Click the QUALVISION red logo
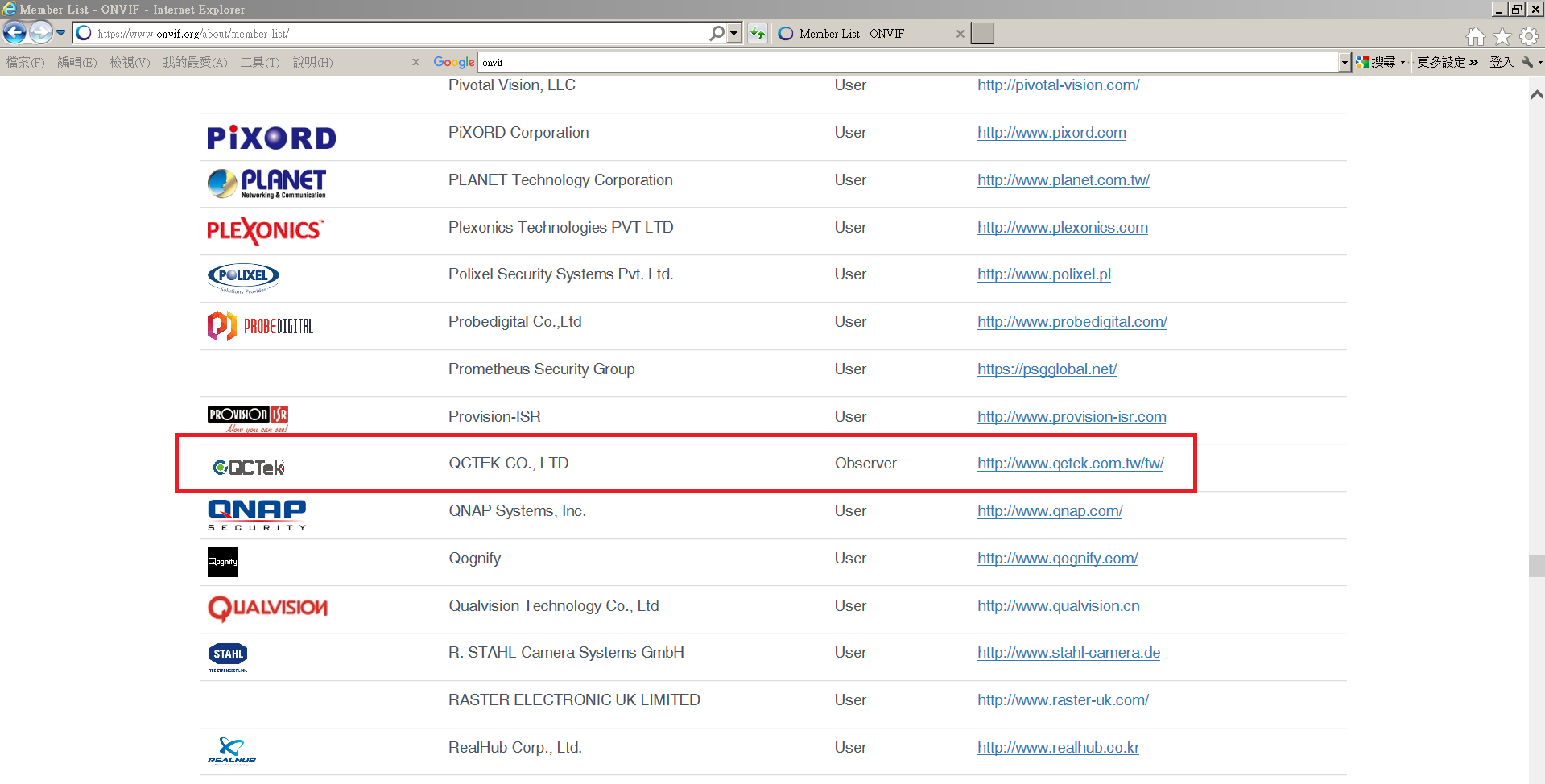The image size is (1545, 784). [x=267, y=609]
